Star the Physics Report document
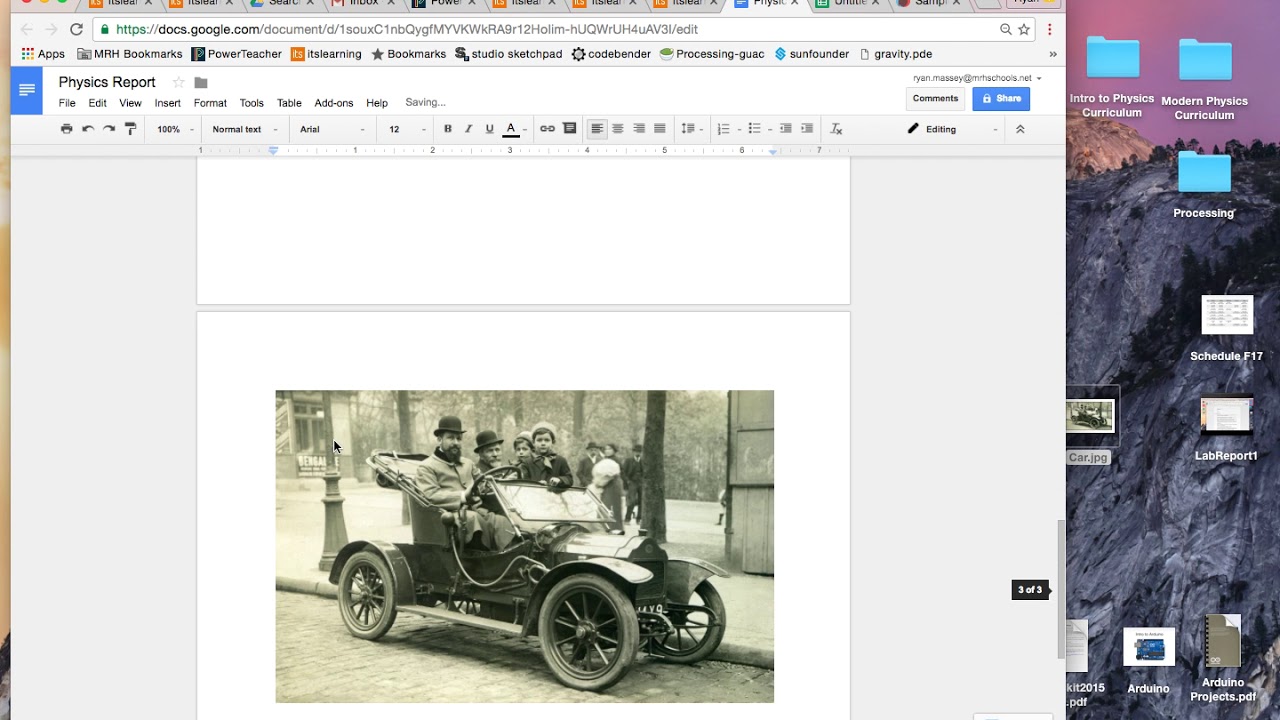1280x720 pixels. tap(178, 82)
